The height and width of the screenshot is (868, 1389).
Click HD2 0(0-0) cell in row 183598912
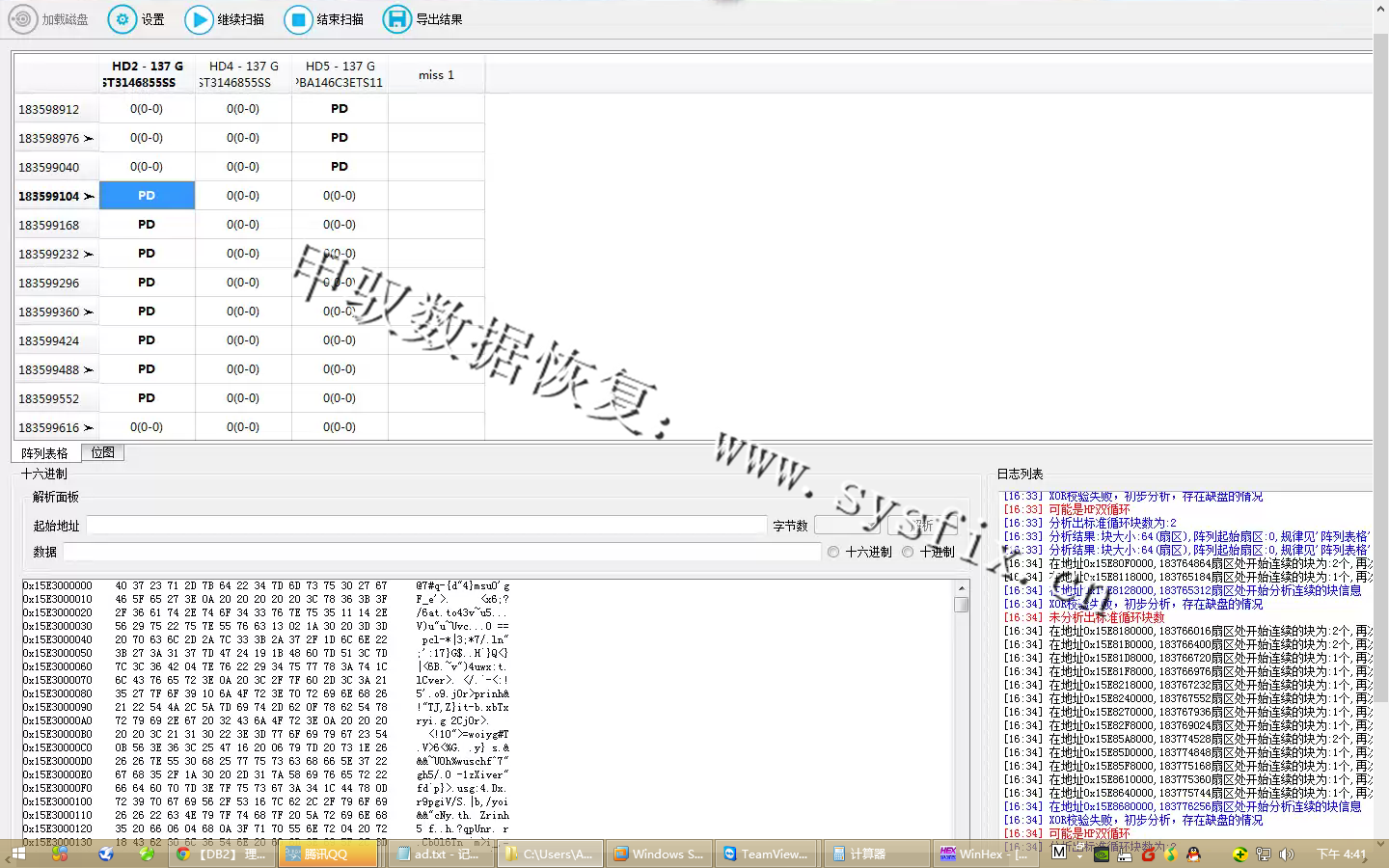[147, 108]
